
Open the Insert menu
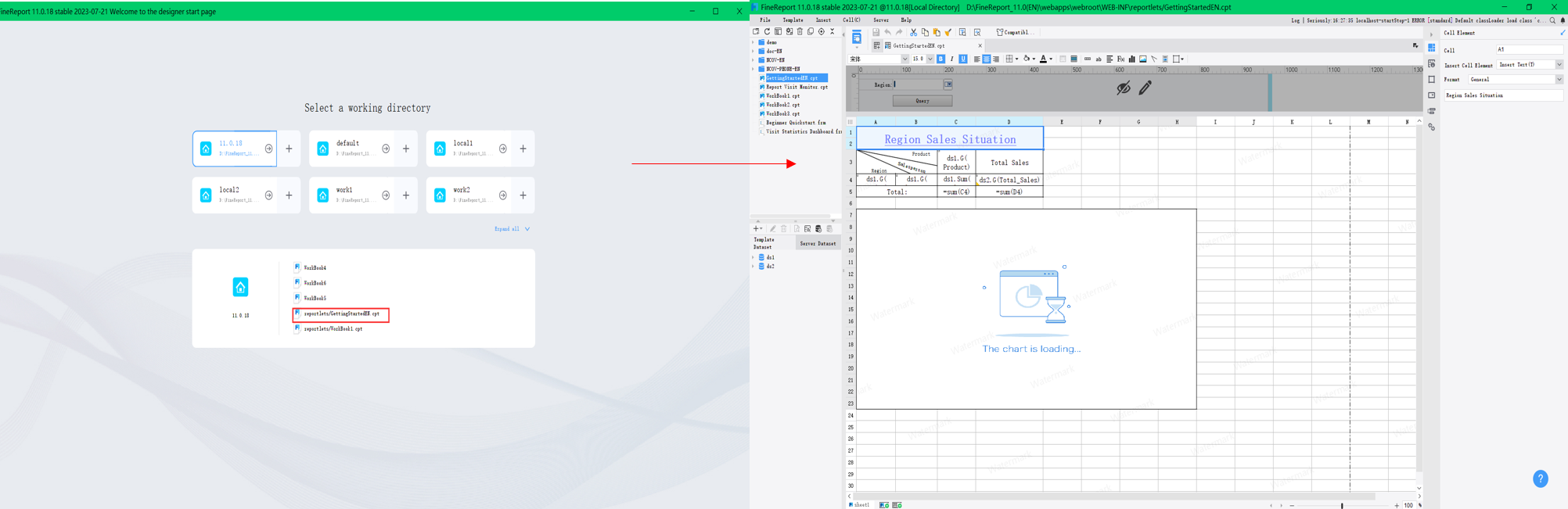pos(823,20)
